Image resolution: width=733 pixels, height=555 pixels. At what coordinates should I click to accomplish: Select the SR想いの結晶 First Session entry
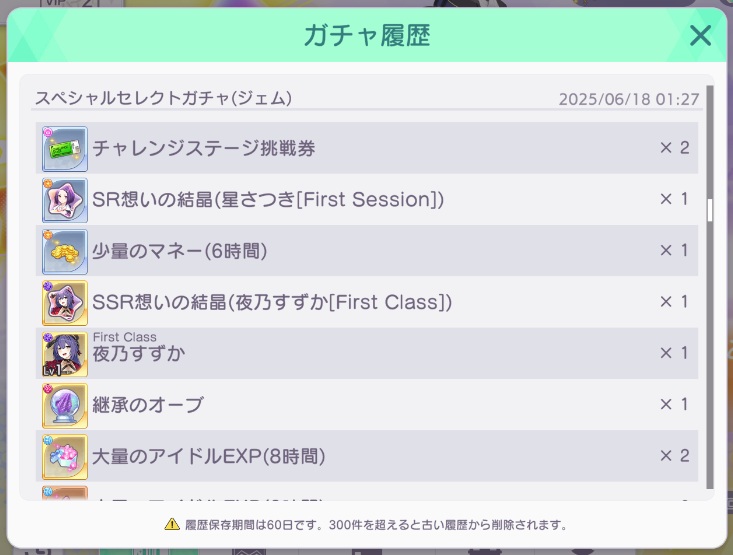click(x=268, y=200)
